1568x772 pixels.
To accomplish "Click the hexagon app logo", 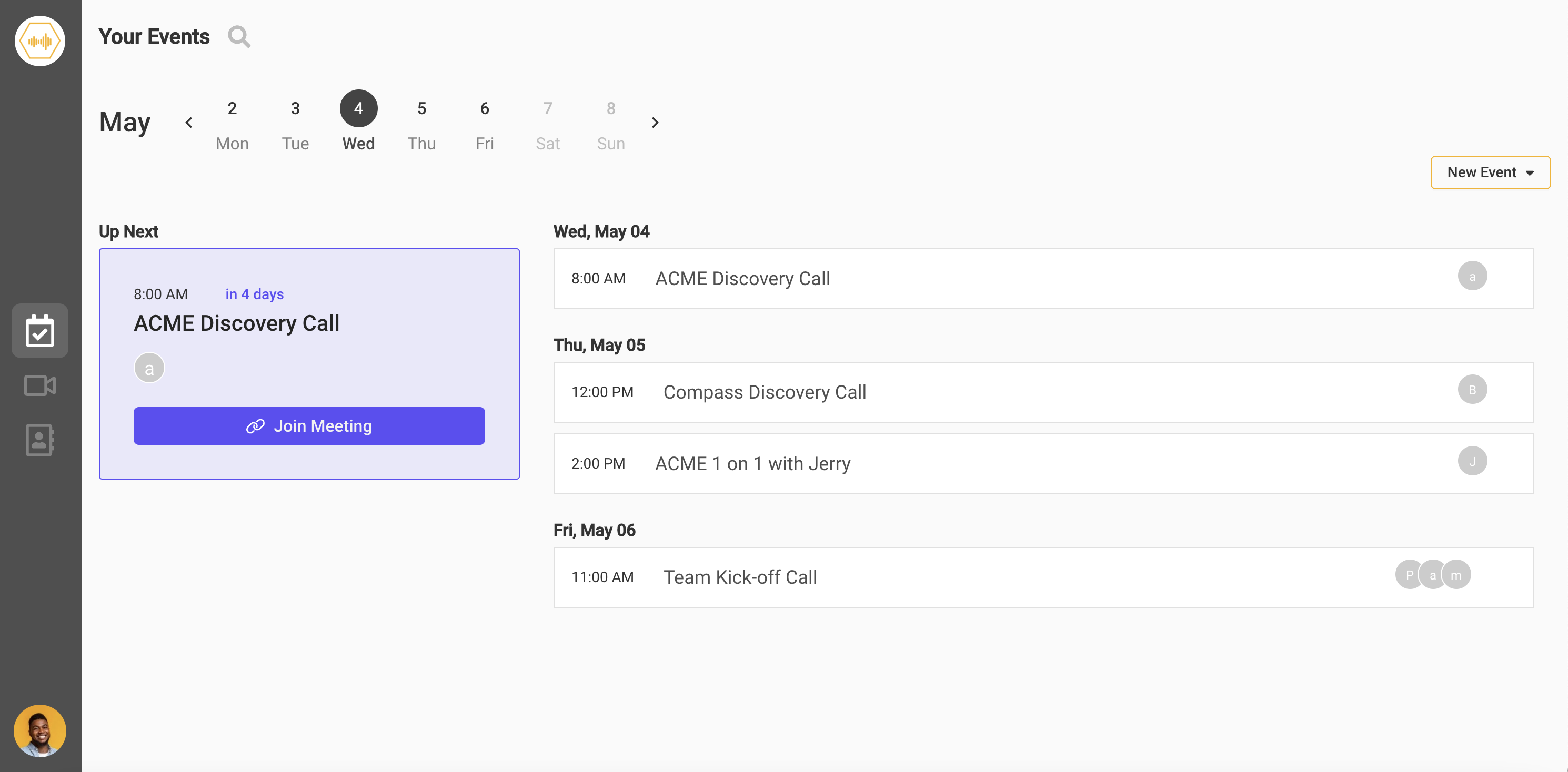I will tap(40, 41).
